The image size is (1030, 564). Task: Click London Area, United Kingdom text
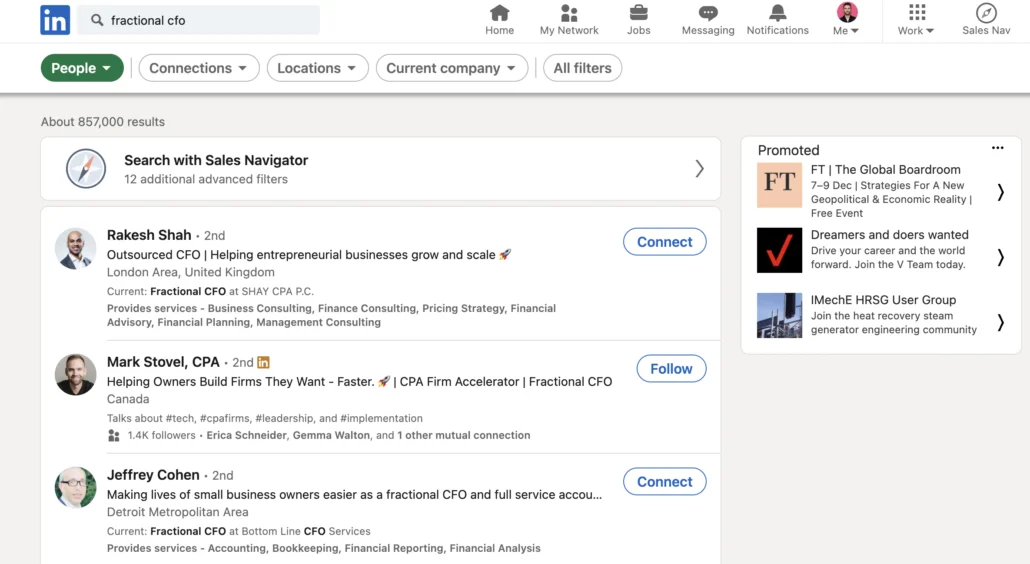(190, 272)
